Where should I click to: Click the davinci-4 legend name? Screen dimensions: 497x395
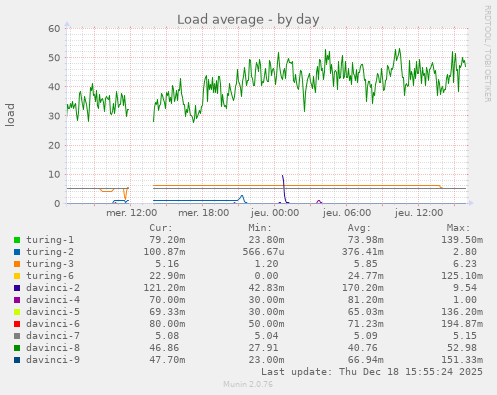coord(53,300)
